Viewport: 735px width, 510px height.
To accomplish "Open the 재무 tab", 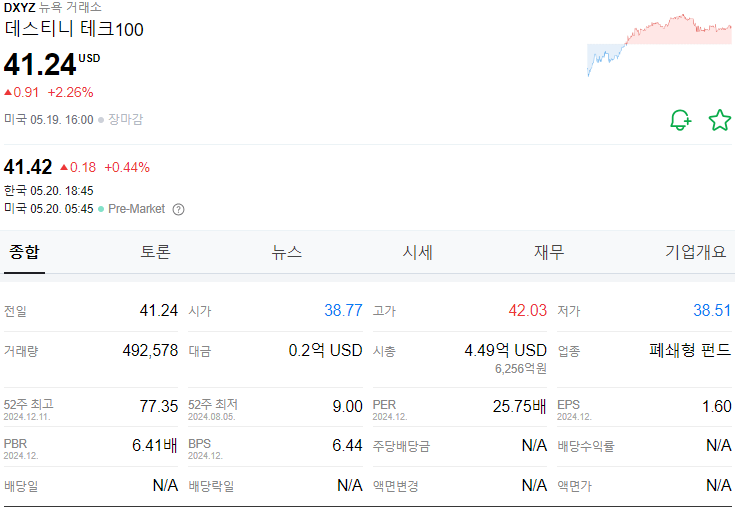I will pyautogui.click(x=549, y=252).
